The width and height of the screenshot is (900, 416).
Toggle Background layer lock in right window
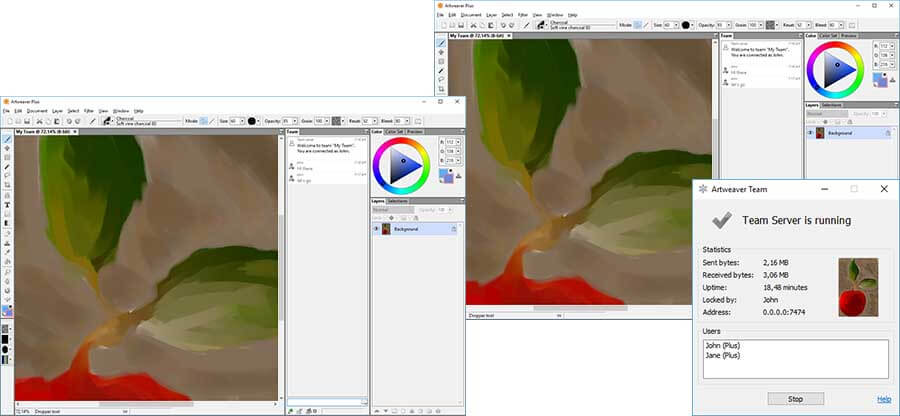pos(885,132)
